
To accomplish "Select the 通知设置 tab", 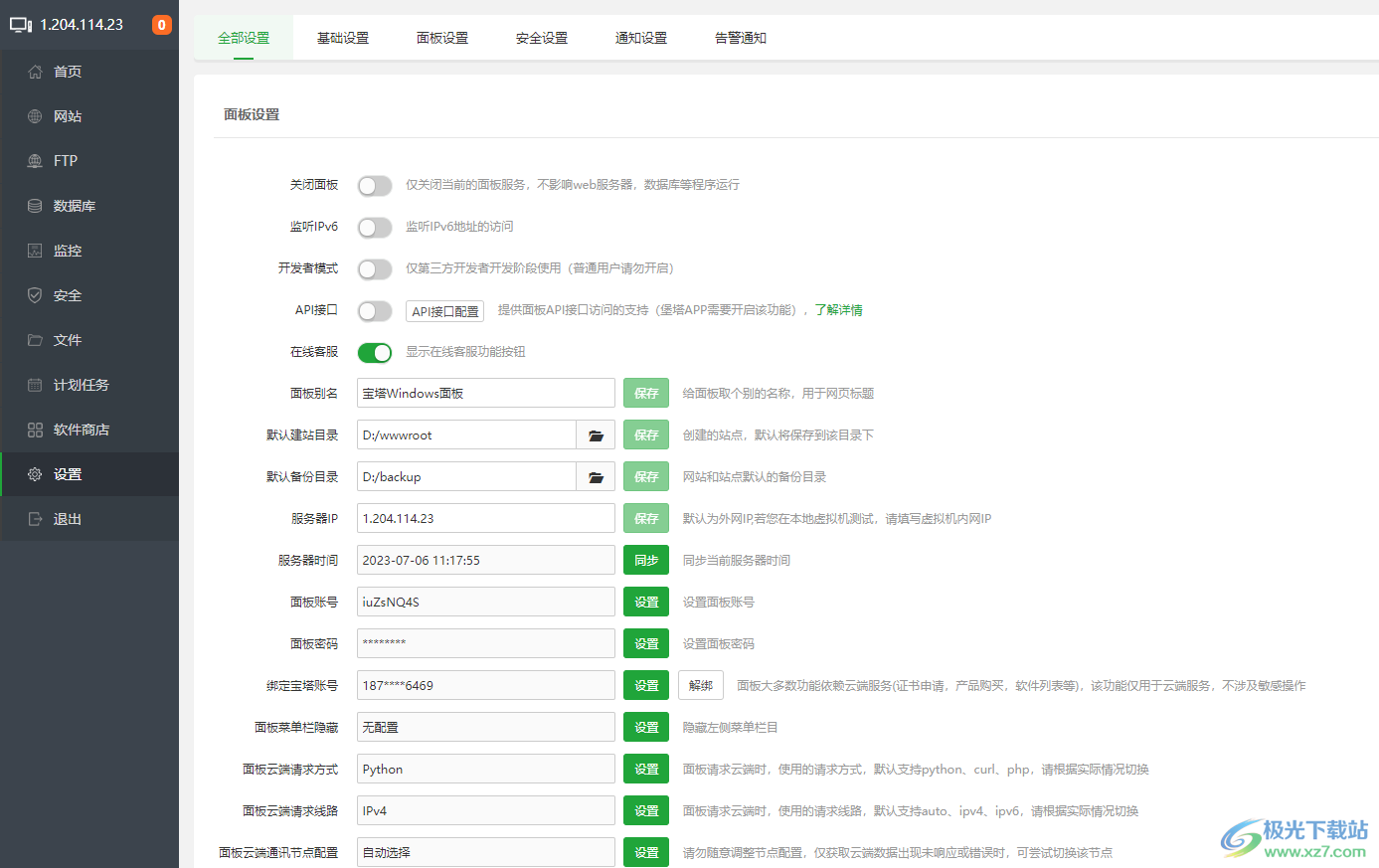I will coord(641,38).
